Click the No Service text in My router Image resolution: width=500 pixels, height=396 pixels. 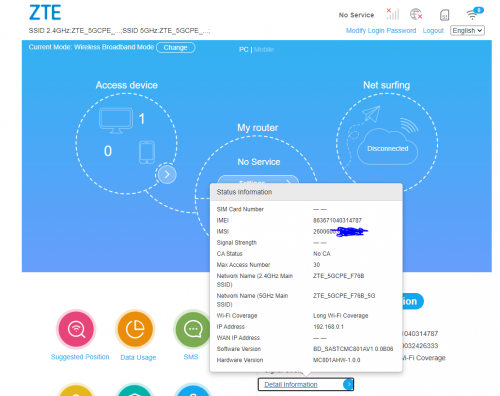pos(259,162)
